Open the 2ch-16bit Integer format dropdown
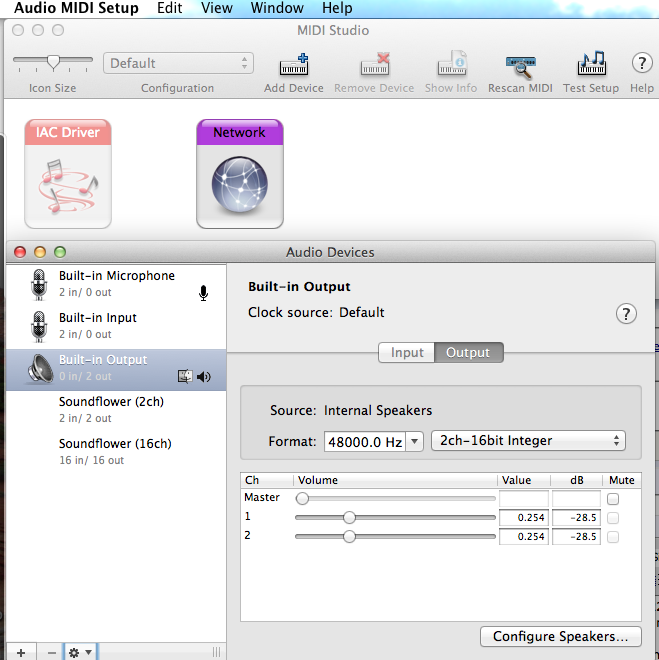 pyautogui.click(x=528, y=441)
